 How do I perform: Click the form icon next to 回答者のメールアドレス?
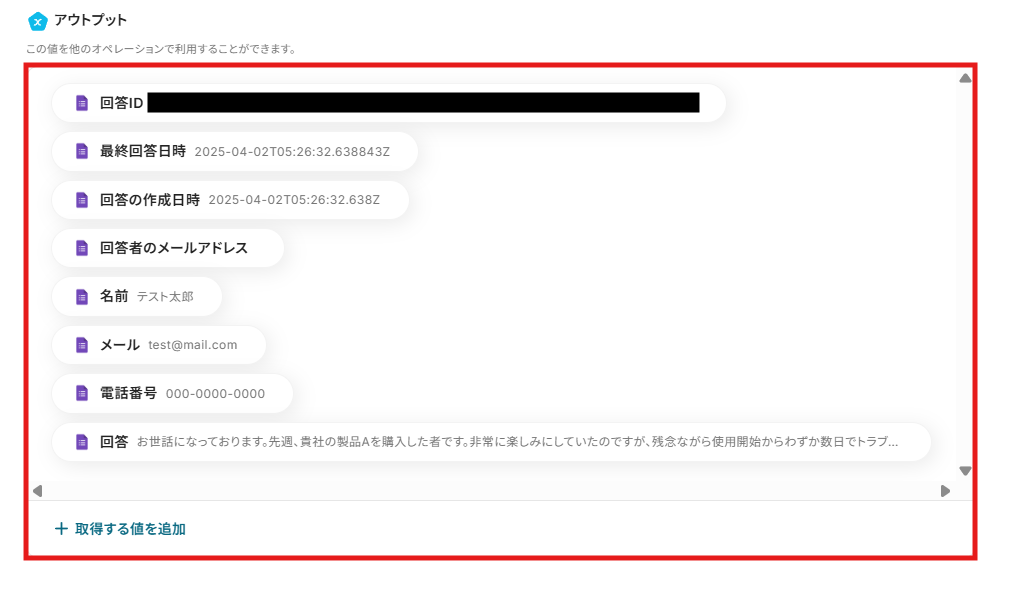82,248
